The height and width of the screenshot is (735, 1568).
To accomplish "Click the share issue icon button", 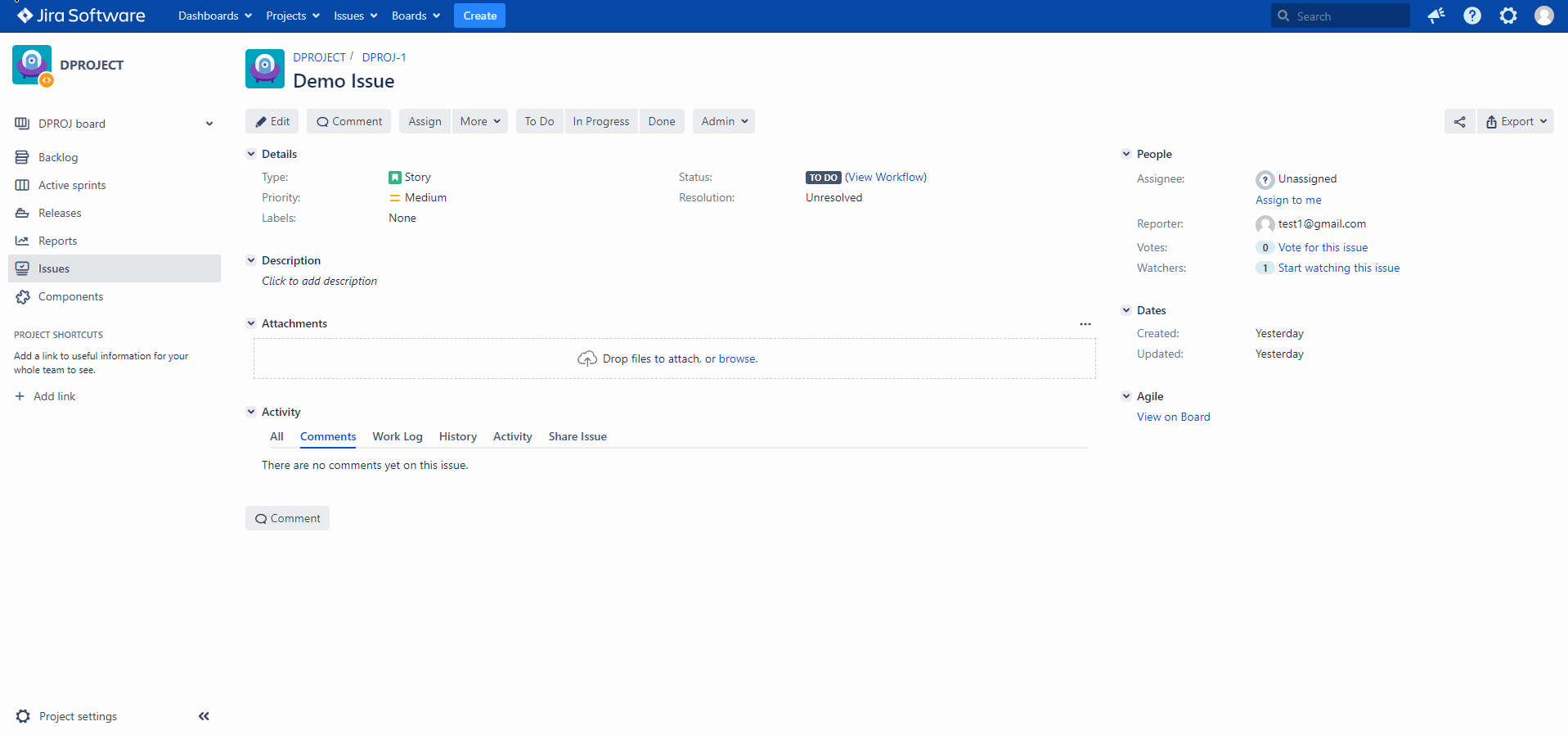I will (1460, 121).
